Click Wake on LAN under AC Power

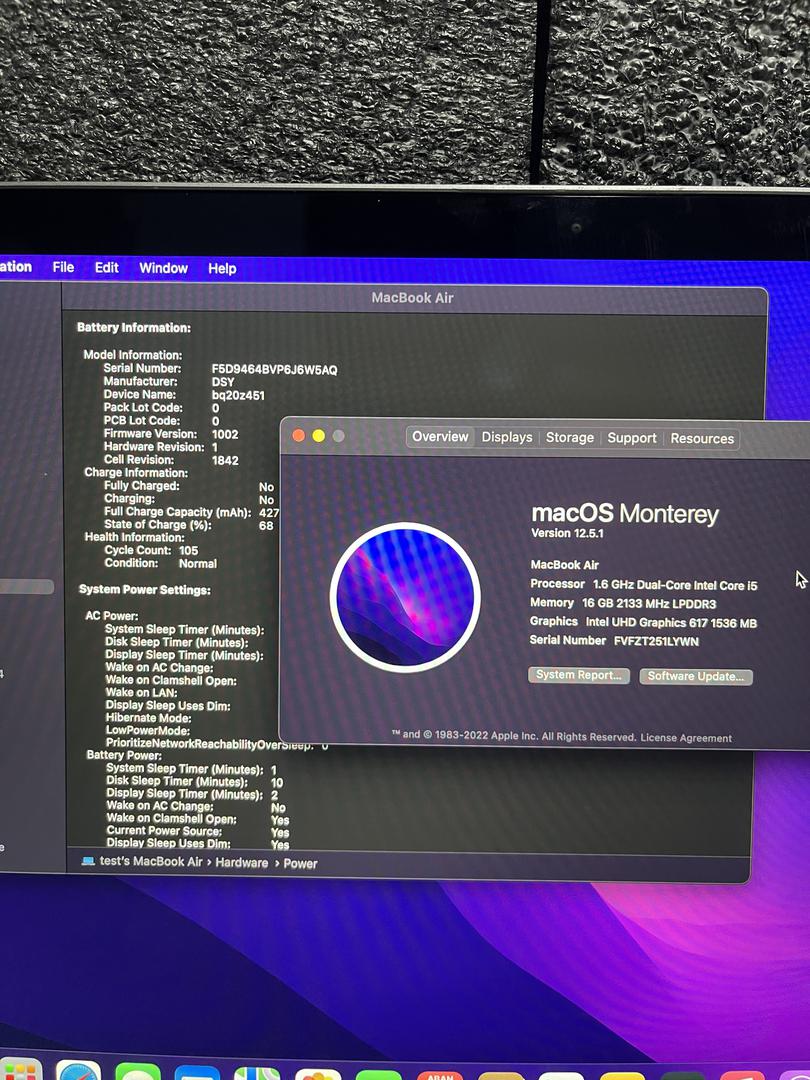coord(141,693)
